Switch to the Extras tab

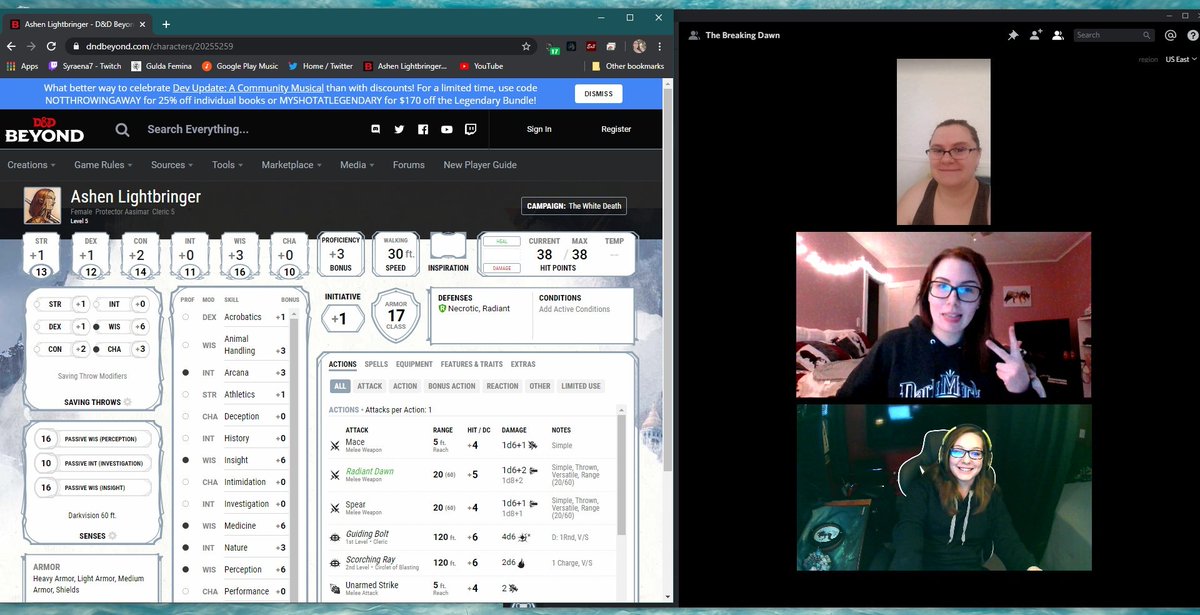523,364
